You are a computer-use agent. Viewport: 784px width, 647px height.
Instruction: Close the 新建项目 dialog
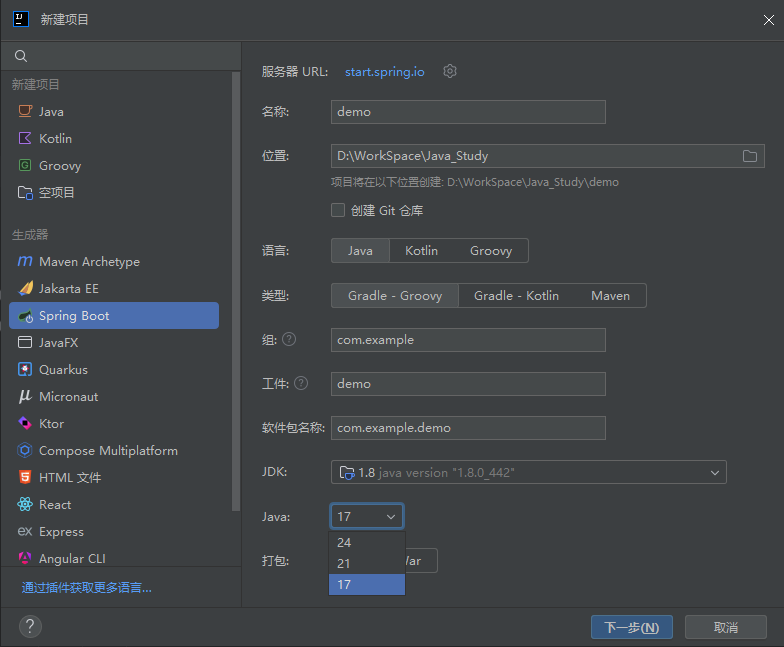[768, 20]
